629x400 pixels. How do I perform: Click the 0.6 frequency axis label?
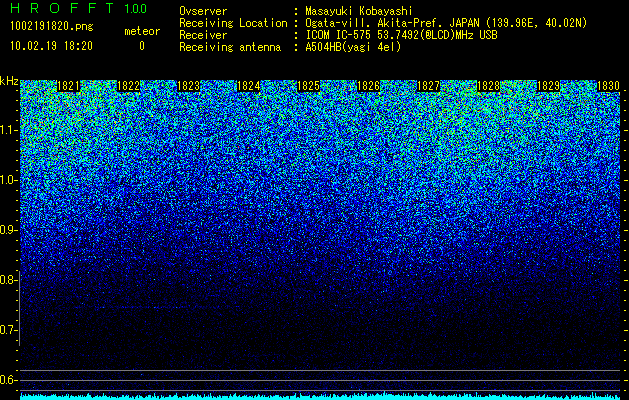[x=7, y=380]
